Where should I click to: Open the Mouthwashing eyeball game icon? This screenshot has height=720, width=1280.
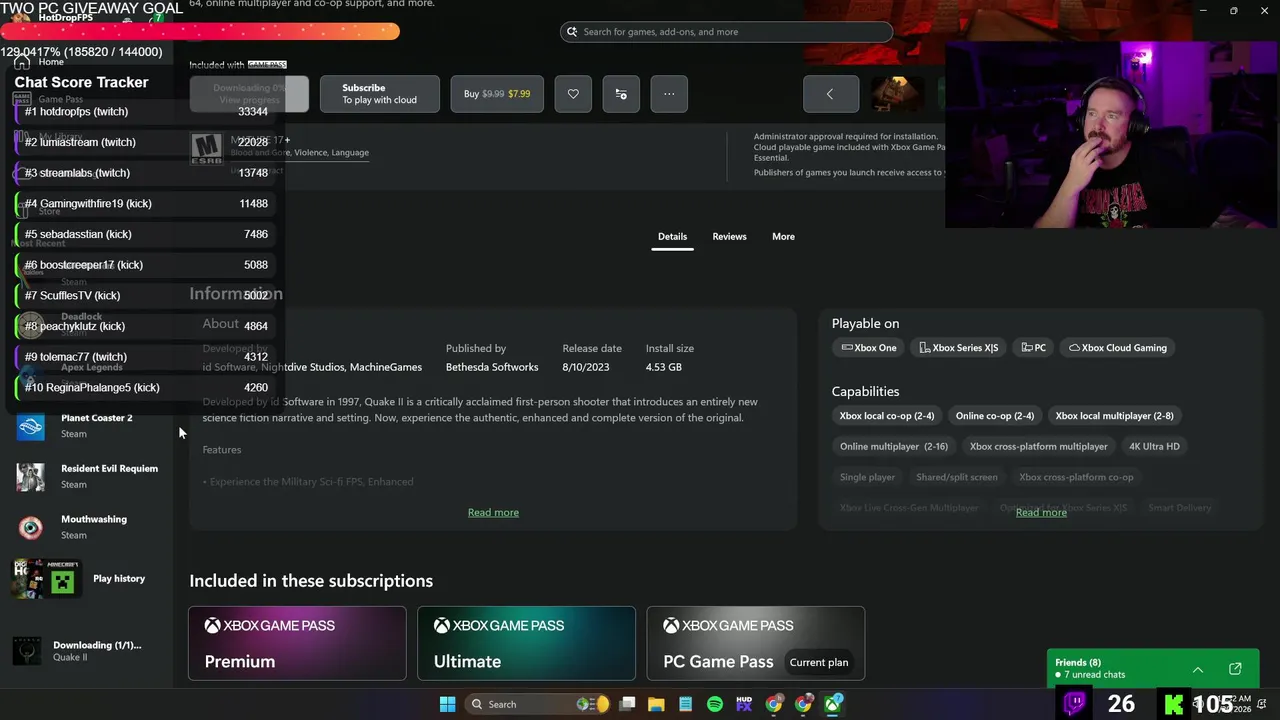[31, 528]
